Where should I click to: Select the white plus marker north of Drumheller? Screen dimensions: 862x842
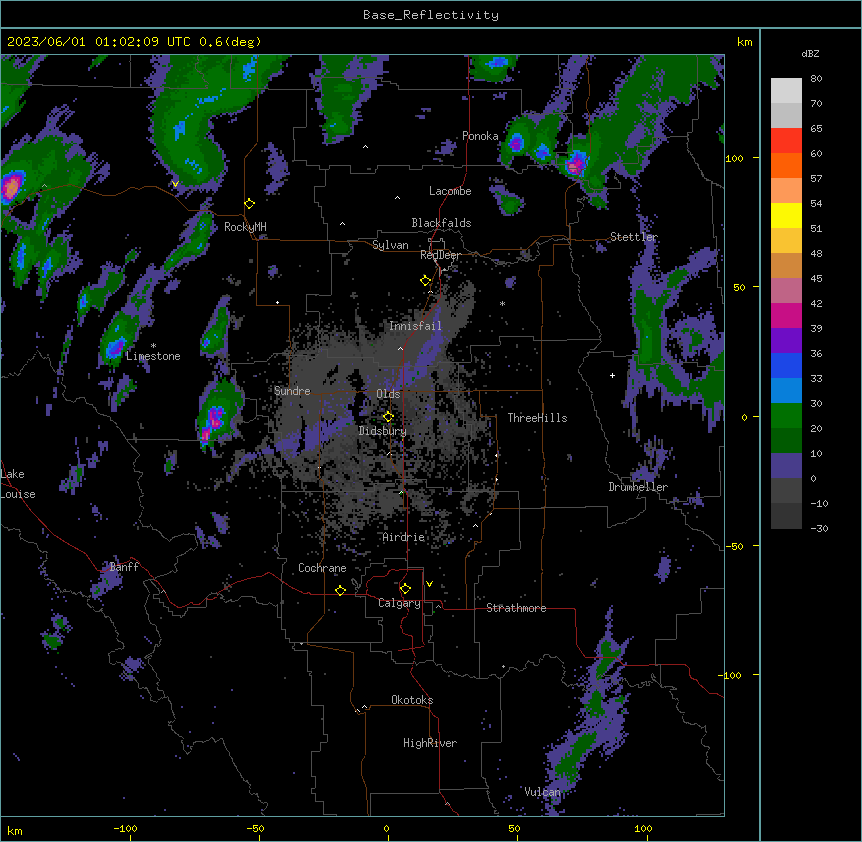tap(612, 375)
